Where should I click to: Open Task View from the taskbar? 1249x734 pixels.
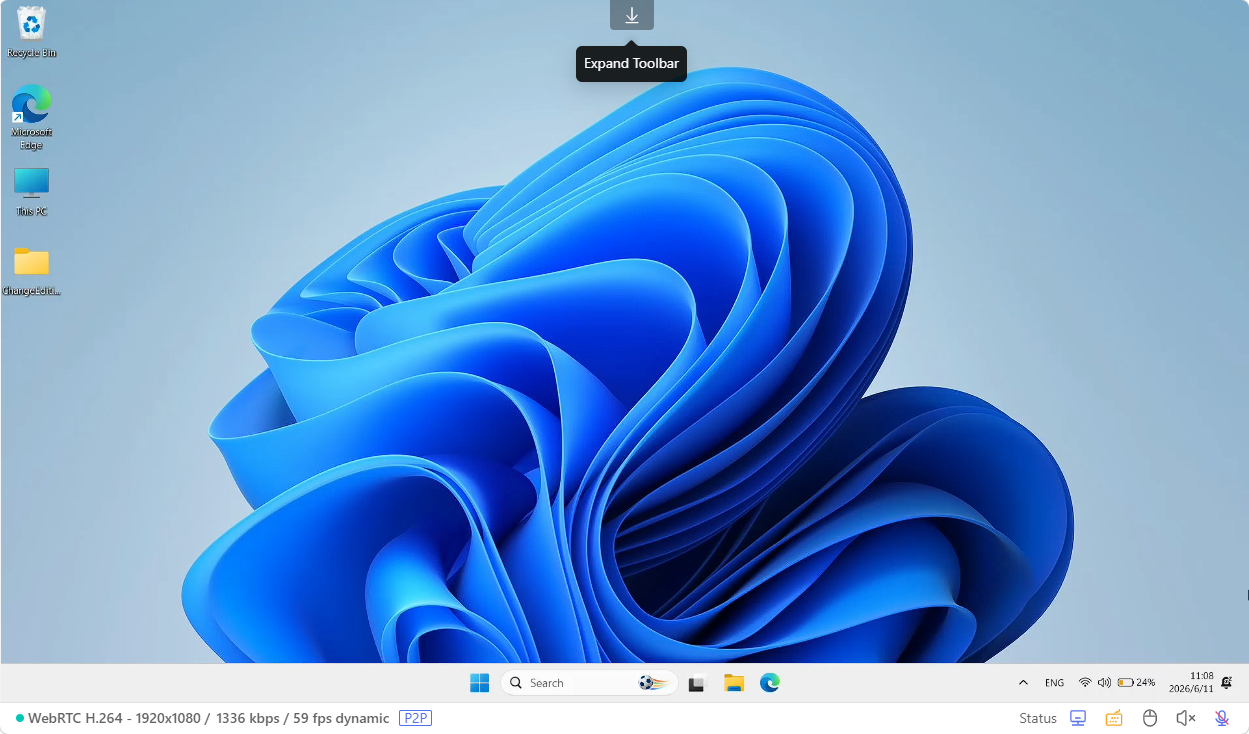697,683
